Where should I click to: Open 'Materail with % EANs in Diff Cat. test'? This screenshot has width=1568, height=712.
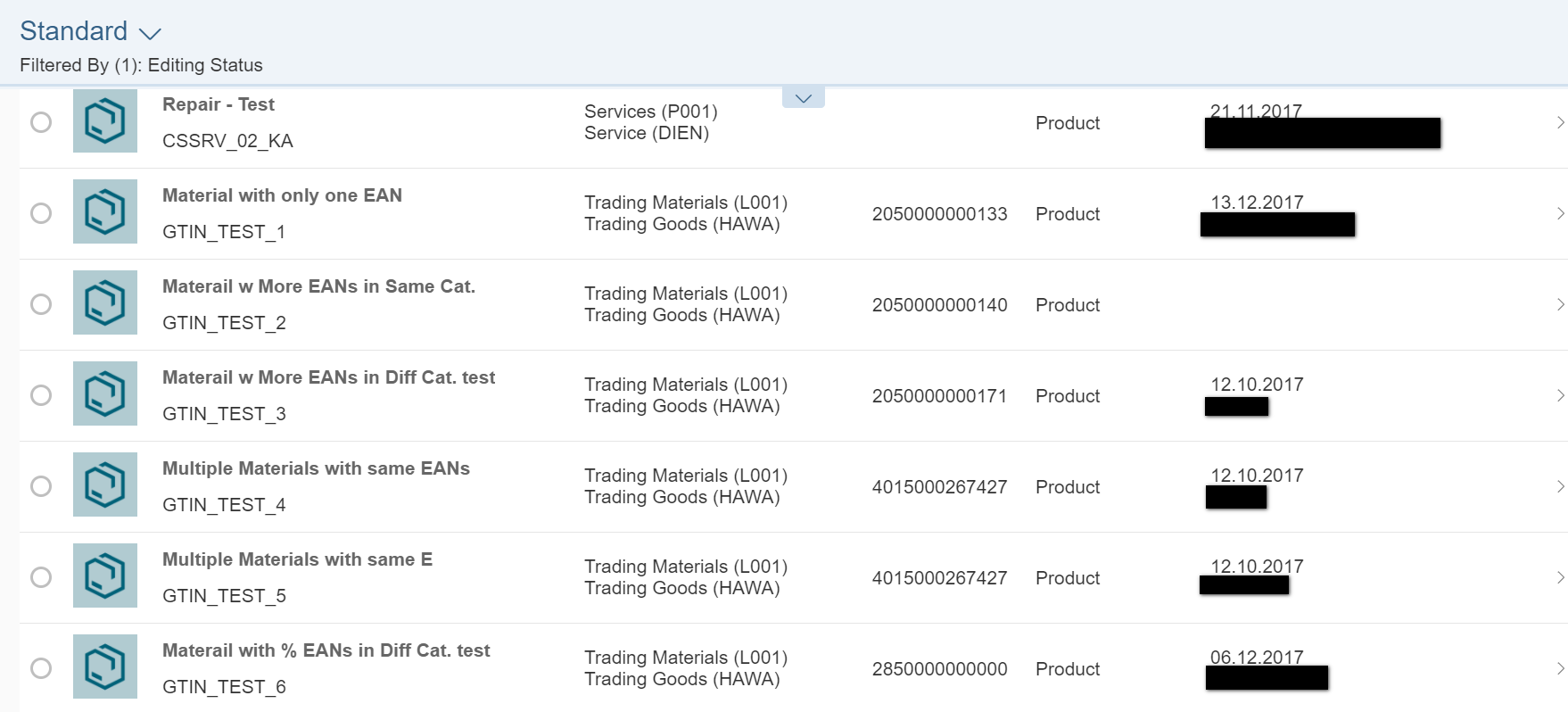pyautogui.click(x=326, y=650)
